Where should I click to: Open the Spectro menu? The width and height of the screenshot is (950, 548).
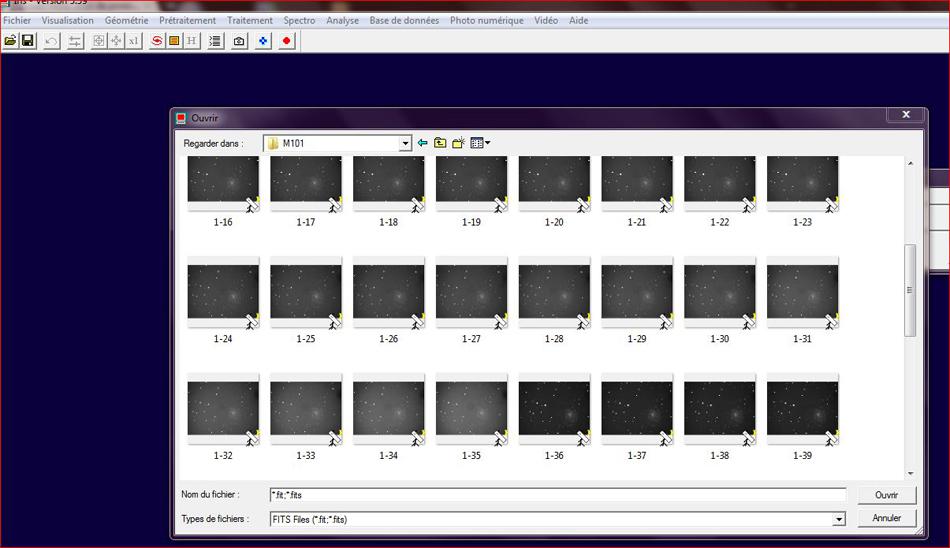pyautogui.click(x=299, y=21)
